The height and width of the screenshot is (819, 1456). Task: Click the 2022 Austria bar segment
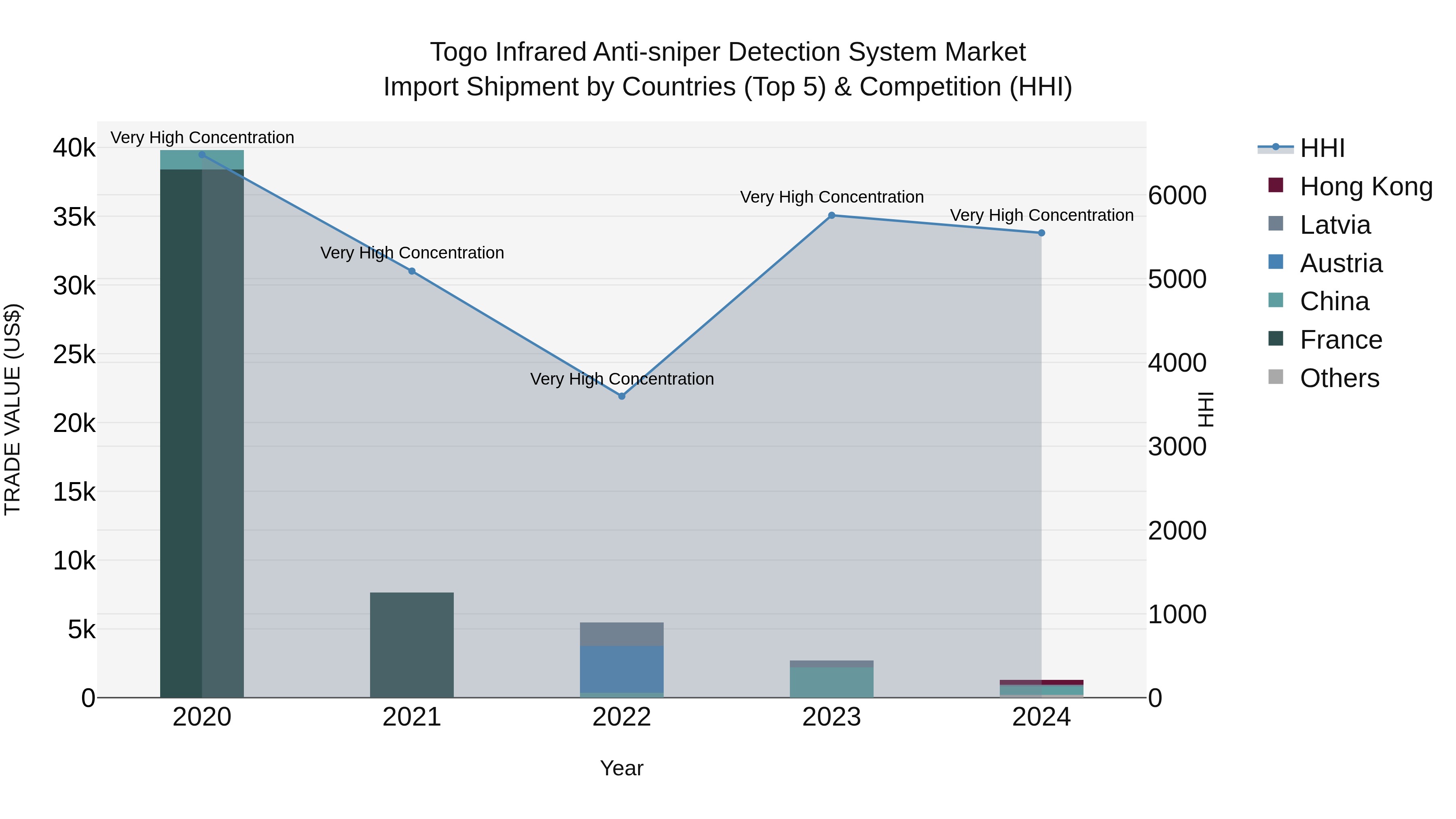622,669
